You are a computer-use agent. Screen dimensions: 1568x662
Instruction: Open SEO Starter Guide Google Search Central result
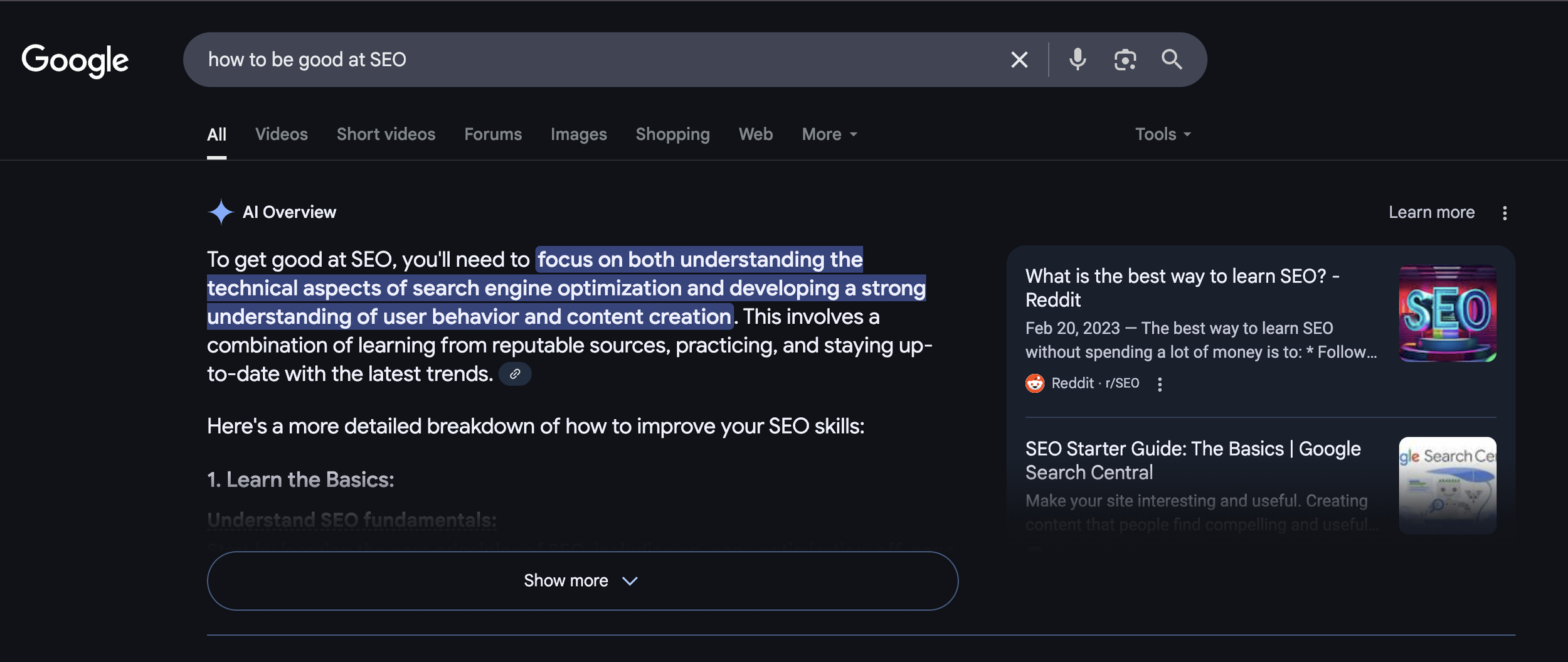click(1193, 461)
